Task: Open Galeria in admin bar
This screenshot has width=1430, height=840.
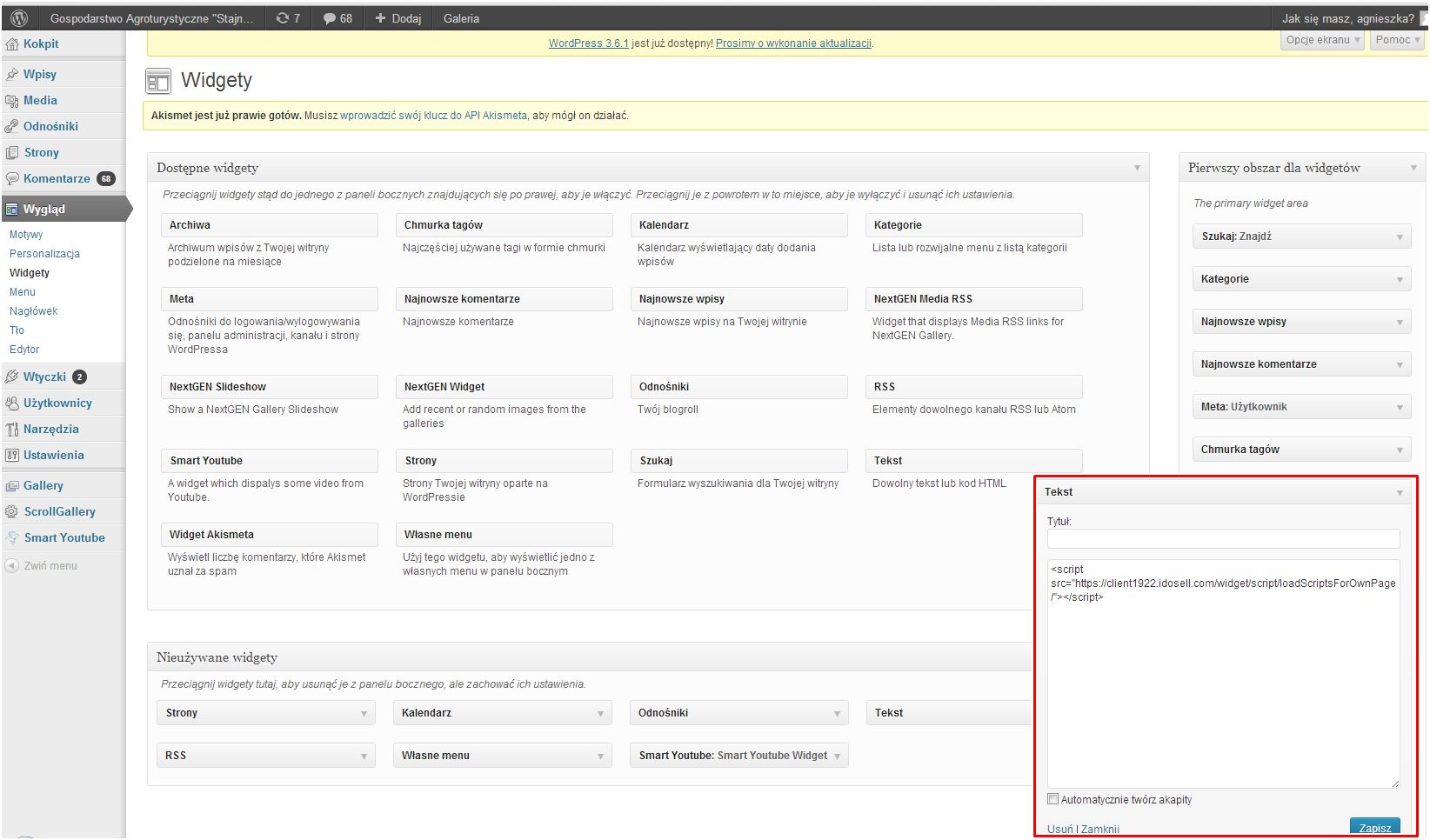Action: coord(461,18)
